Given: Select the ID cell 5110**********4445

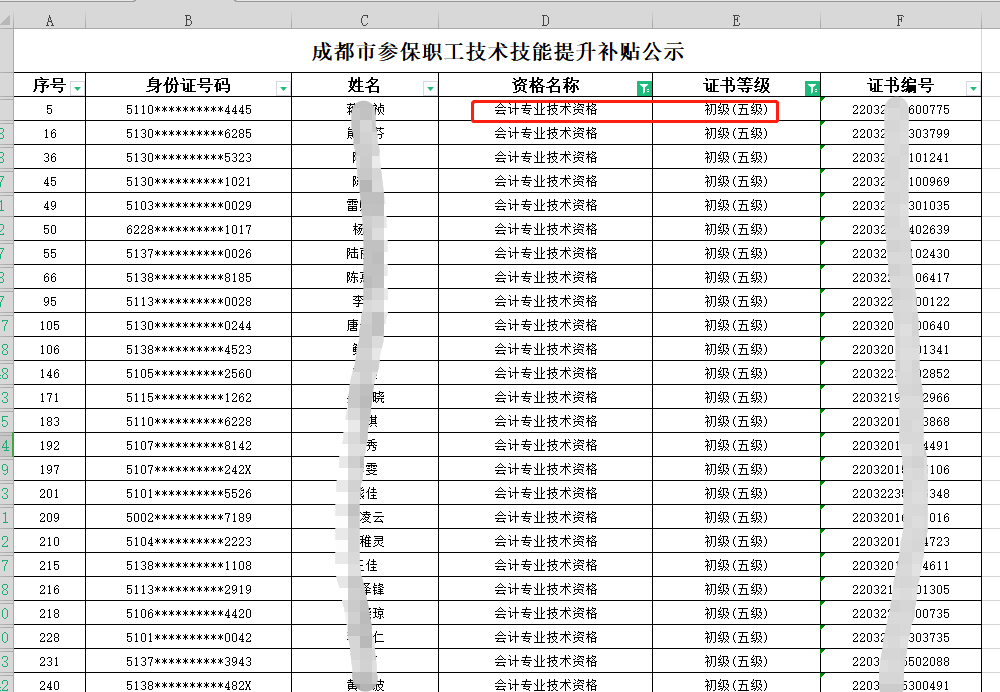Looking at the screenshot, I should (187, 110).
